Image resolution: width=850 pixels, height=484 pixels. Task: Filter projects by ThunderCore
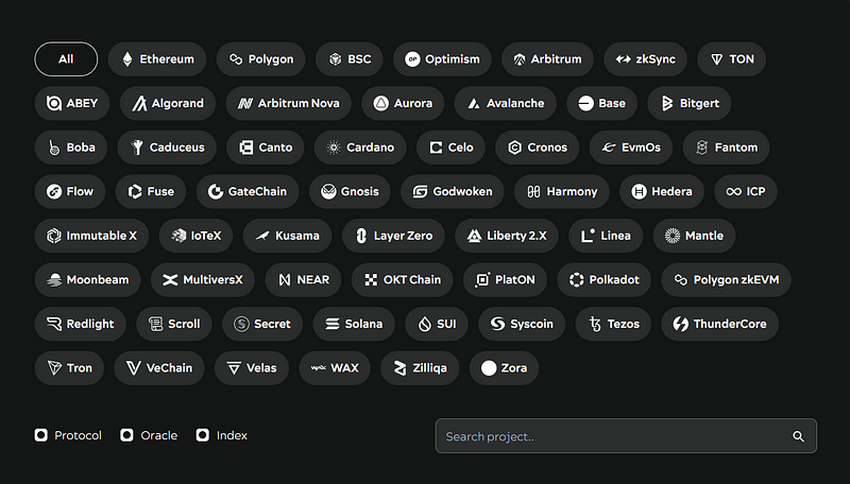click(x=719, y=324)
